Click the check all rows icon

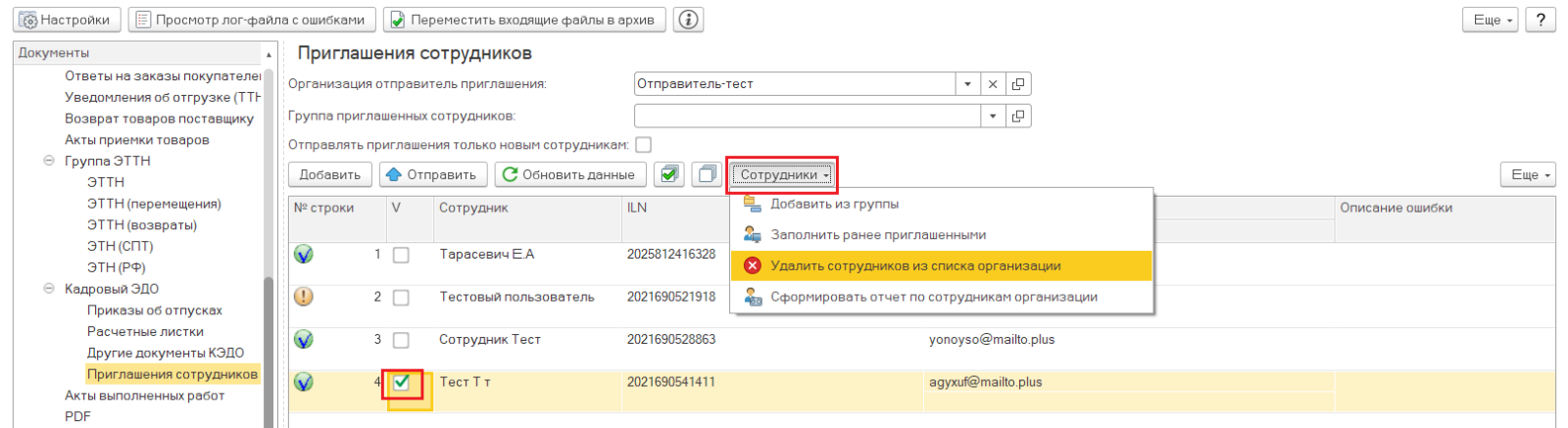[x=668, y=174]
